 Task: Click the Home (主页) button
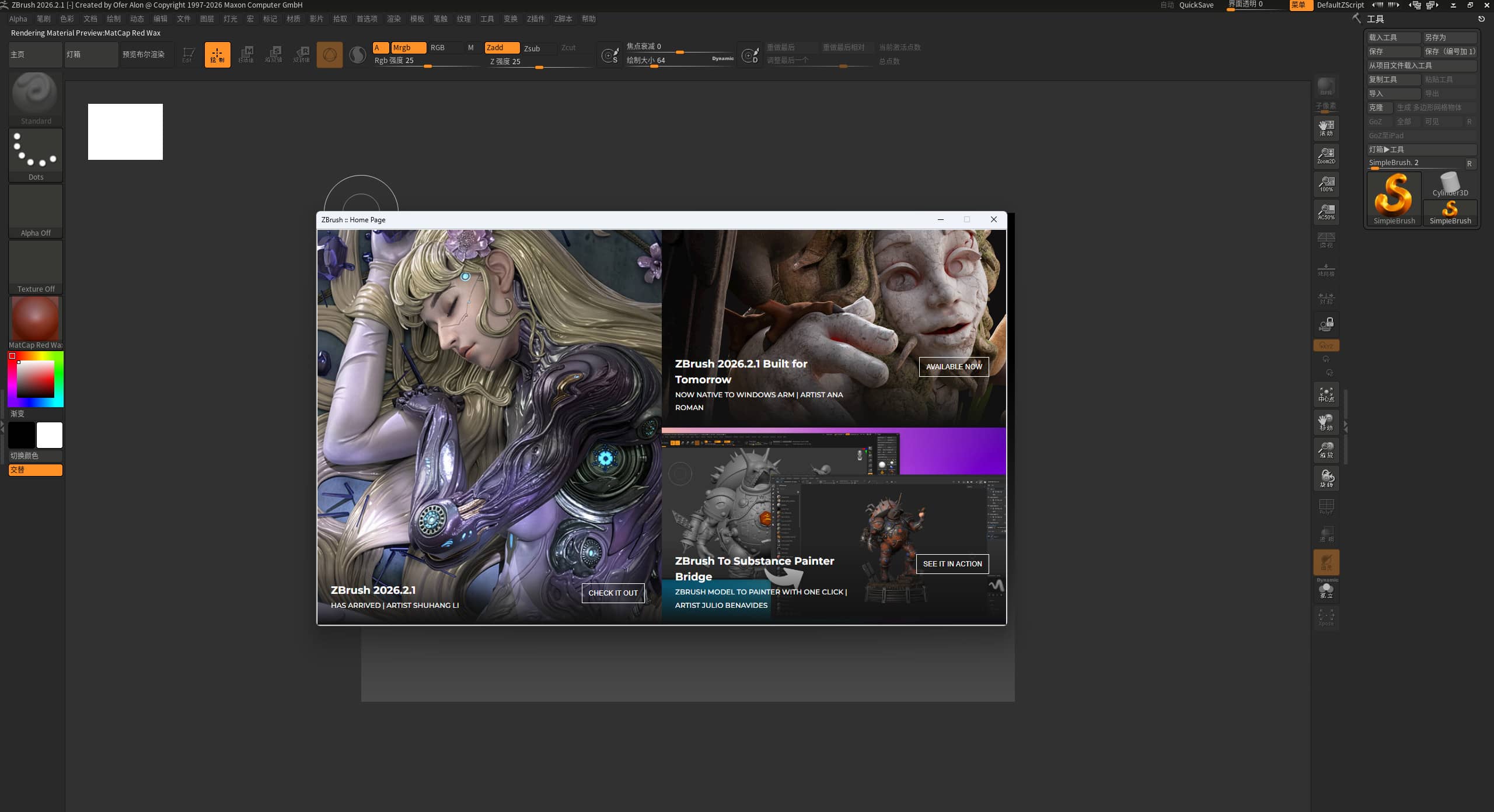tap(36, 55)
